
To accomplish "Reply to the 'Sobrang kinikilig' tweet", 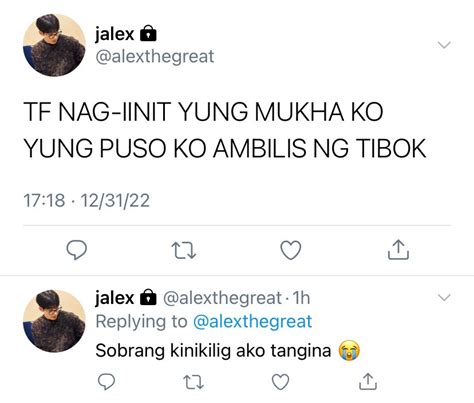I will [106, 382].
